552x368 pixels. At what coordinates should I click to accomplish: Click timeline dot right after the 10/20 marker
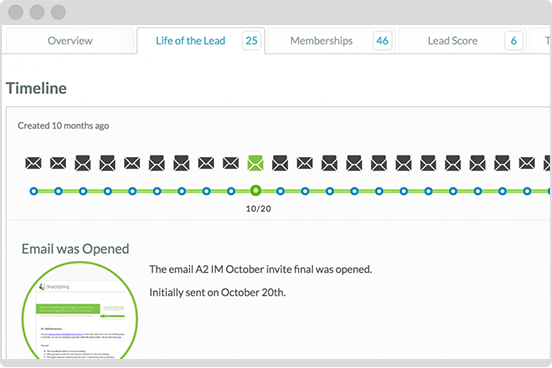coord(280,191)
